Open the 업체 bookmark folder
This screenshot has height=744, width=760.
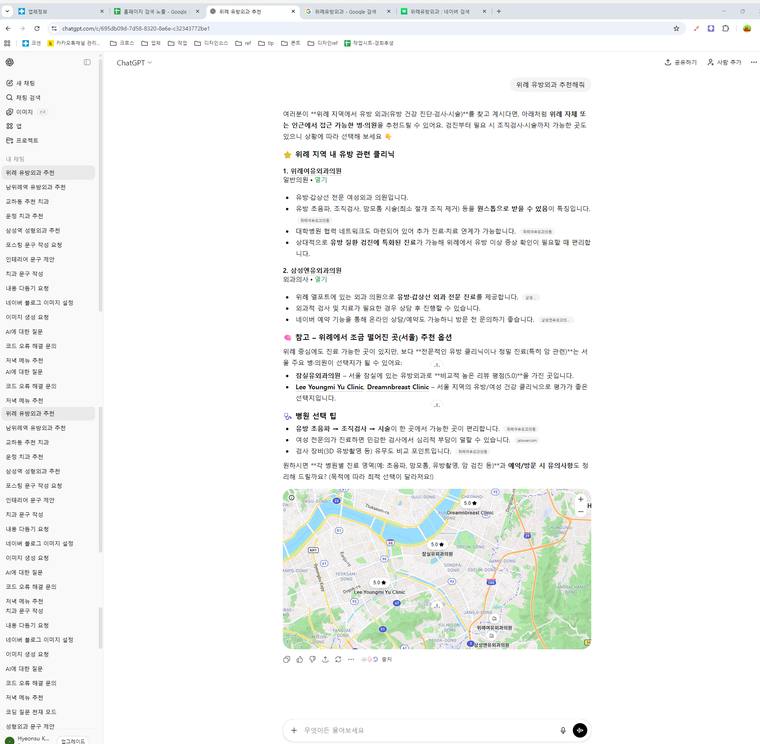(x=151, y=43)
